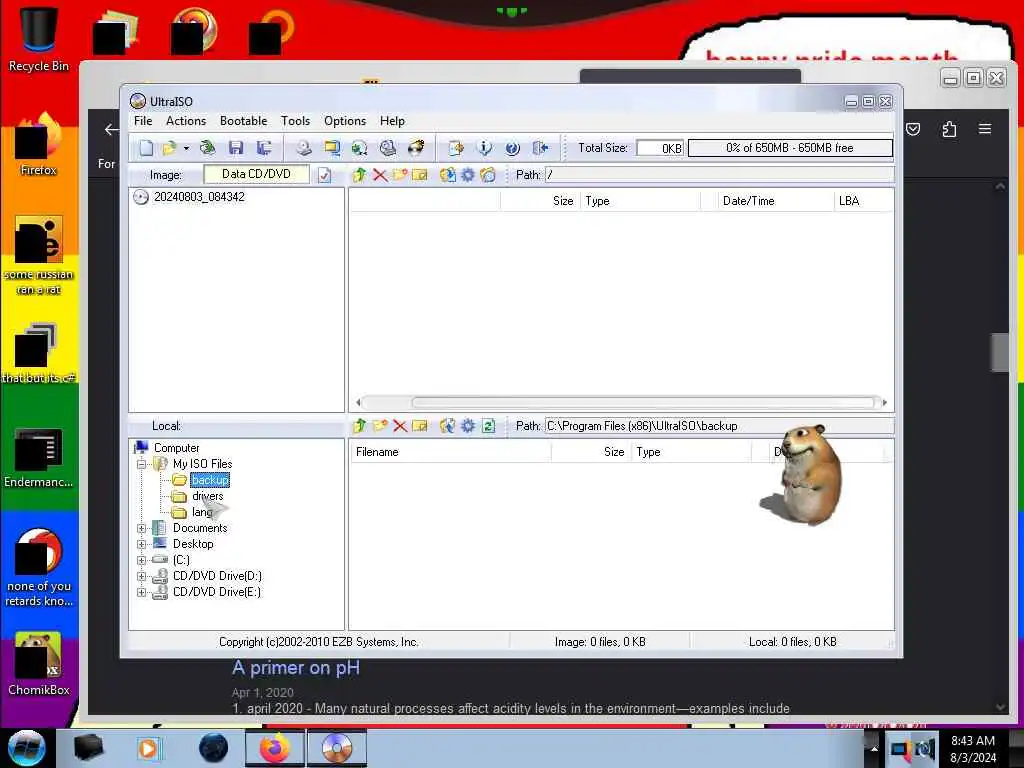Click the Filename column header
Screen dimensions: 1024x768
(451, 452)
